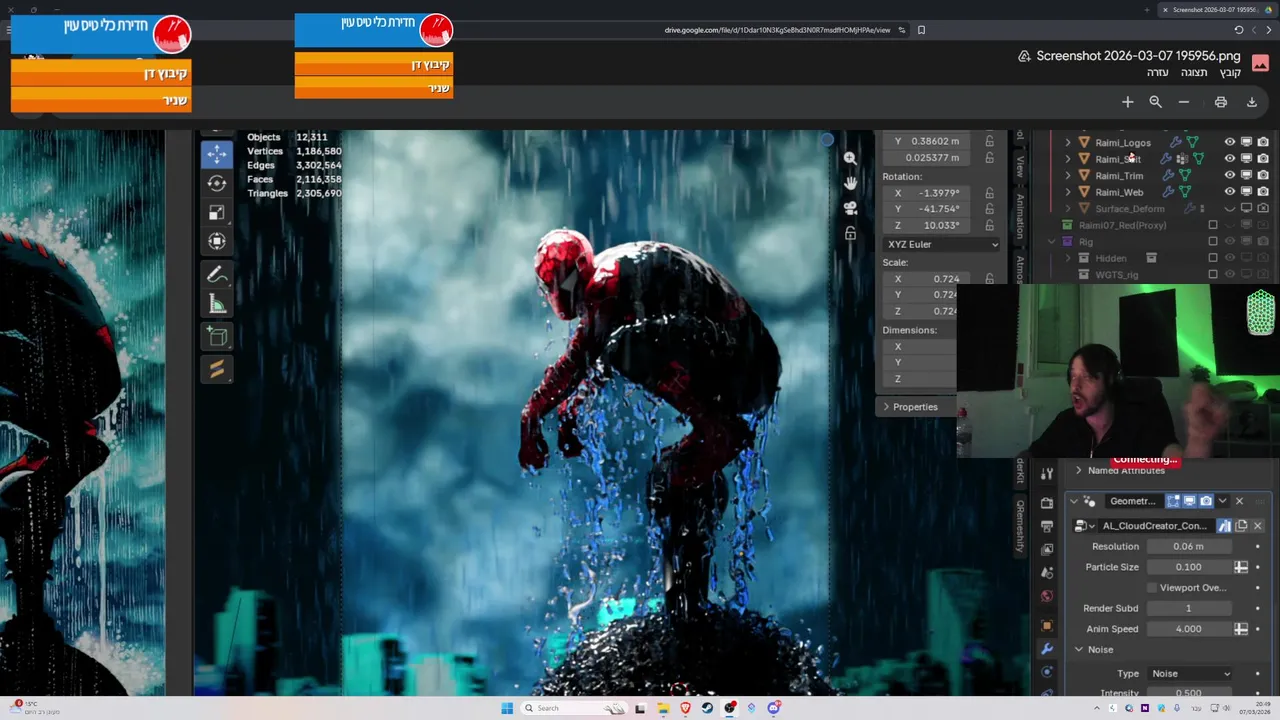Select the Transform tool in Blender toolbar
Image resolution: width=1280 pixels, height=720 pixels.
point(217,241)
